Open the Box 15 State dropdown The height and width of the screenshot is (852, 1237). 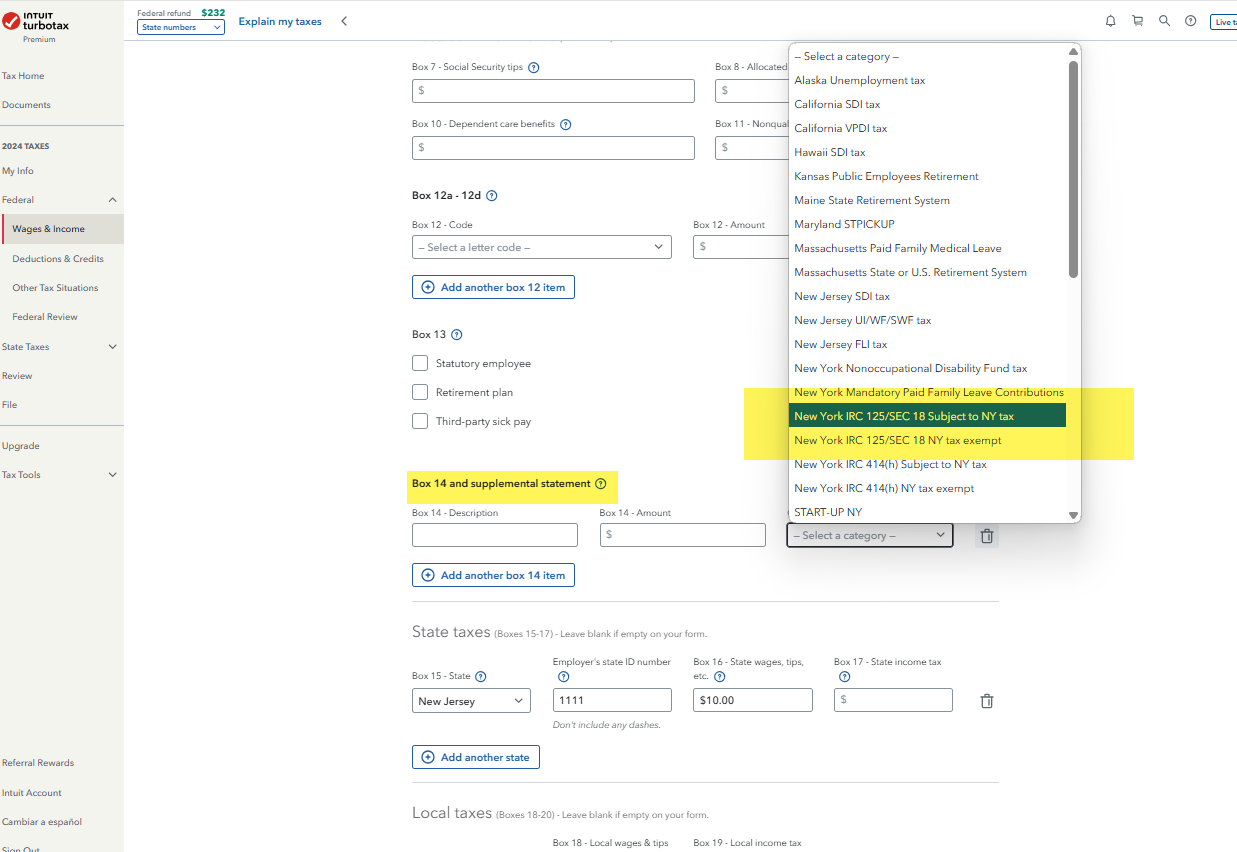[x=471, y=701]
